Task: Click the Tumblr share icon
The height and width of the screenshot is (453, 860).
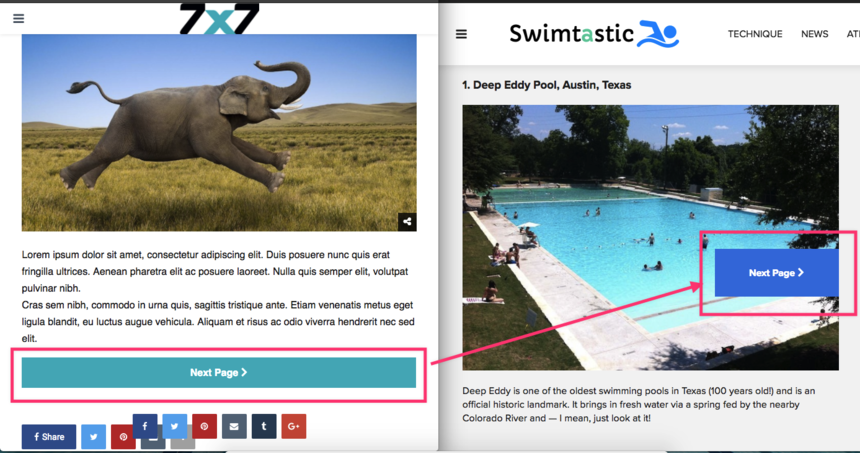Action: pyautogui.click(x=264, y=426)
